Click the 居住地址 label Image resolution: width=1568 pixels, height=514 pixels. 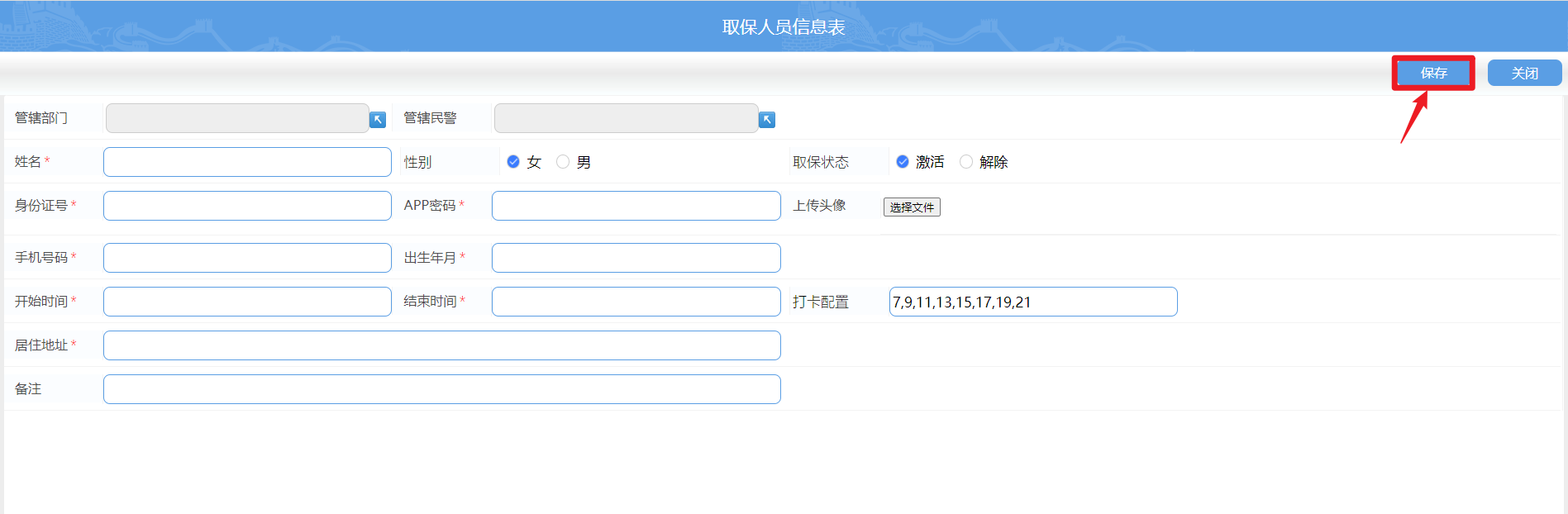point(41,345)
